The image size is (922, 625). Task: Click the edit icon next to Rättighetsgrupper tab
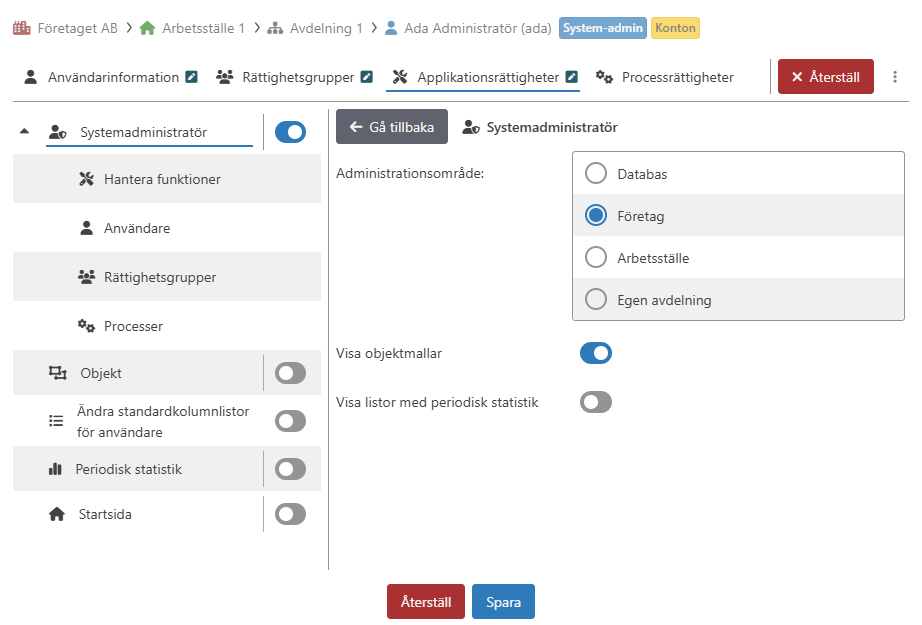[x=367, y=77]
